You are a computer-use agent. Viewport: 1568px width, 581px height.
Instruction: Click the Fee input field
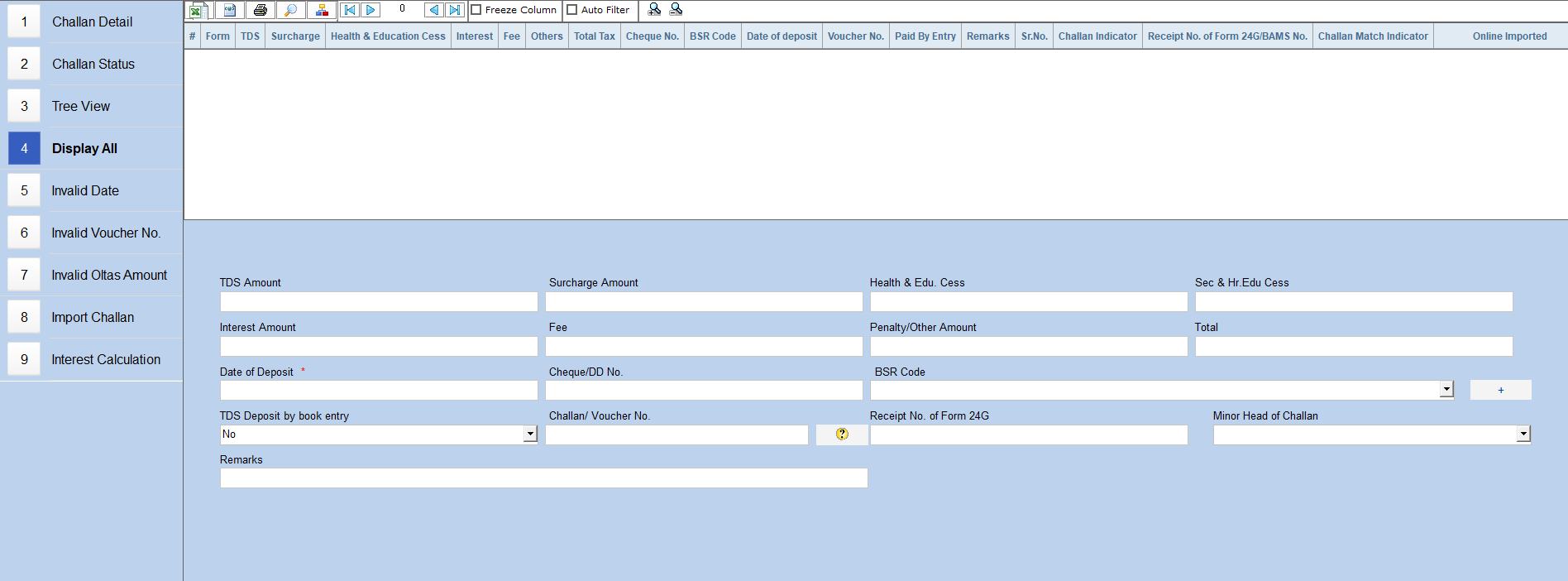tap(704, 346)
